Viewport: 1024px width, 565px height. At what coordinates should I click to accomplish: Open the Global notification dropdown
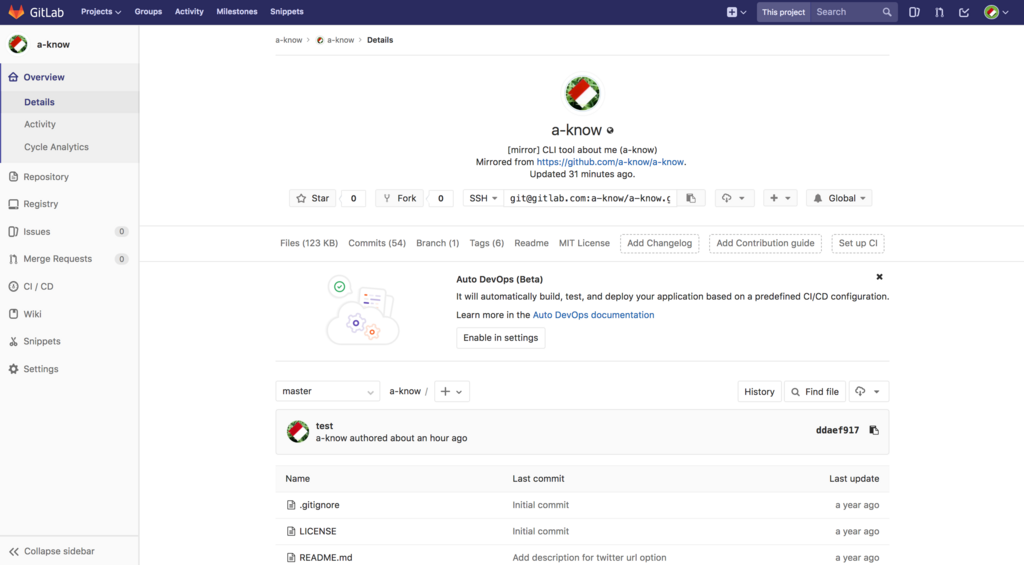click(839, 198)
